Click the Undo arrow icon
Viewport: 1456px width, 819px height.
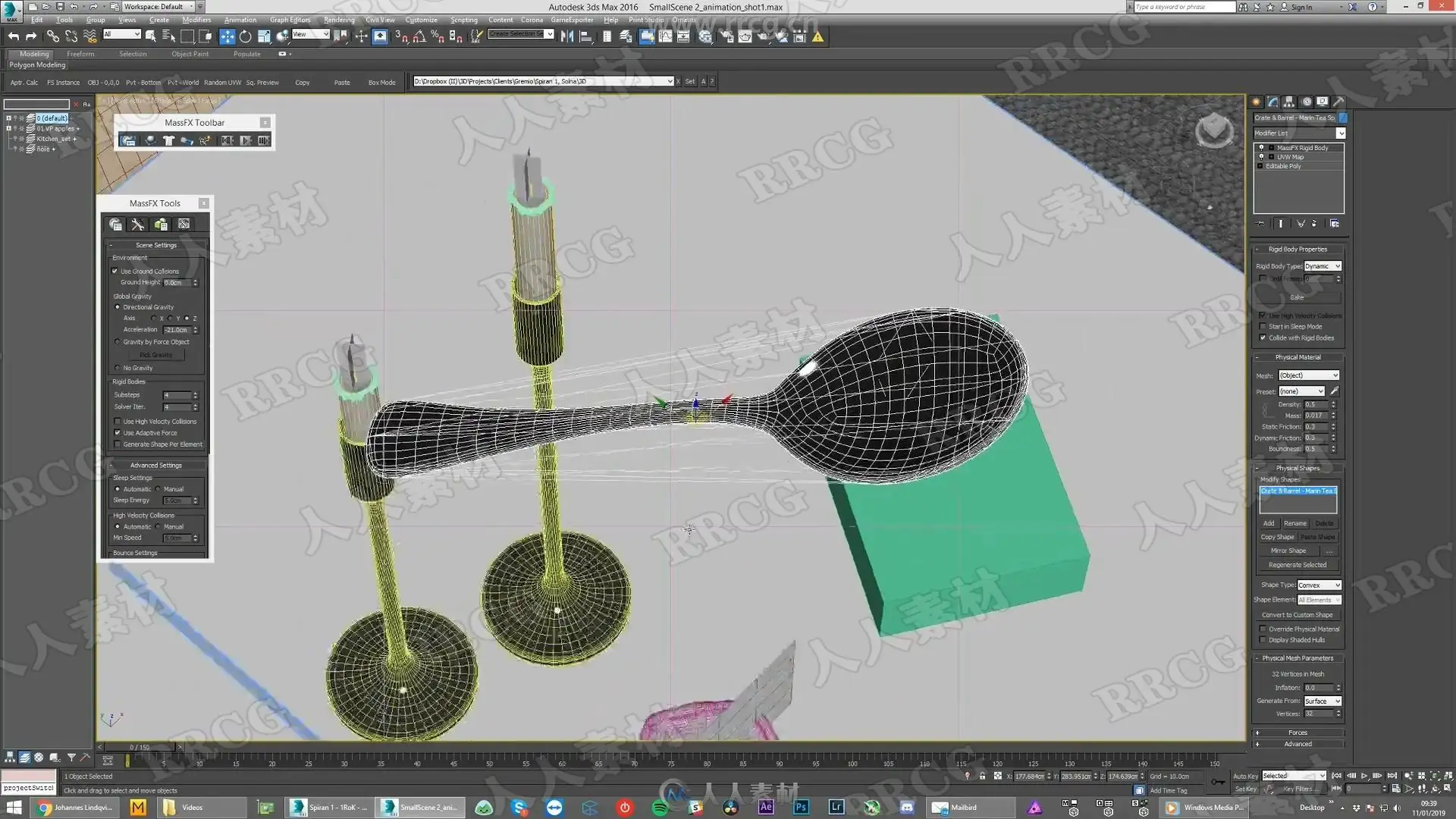13,36
